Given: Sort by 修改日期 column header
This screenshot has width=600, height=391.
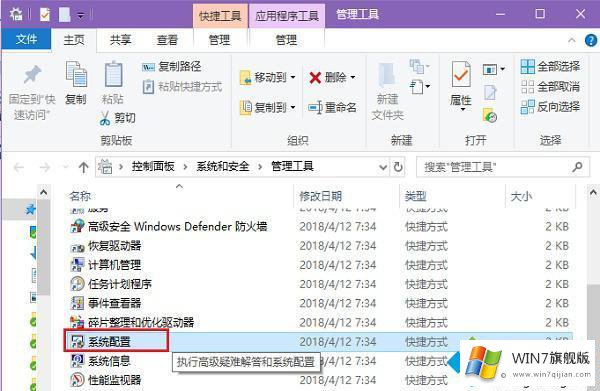Looking at the screenshot, I should point(321,197).
